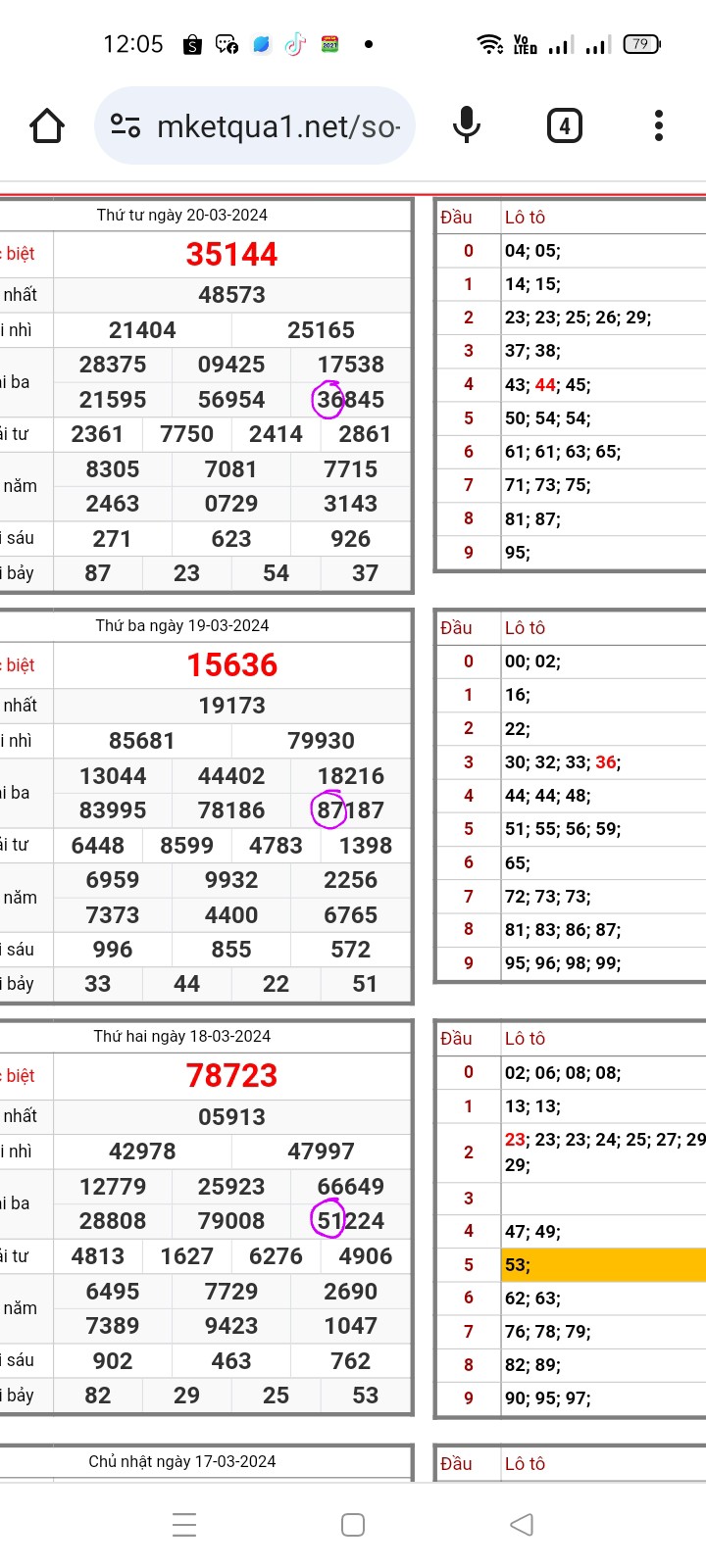Tap second prize number 21404

coord(142,330)
